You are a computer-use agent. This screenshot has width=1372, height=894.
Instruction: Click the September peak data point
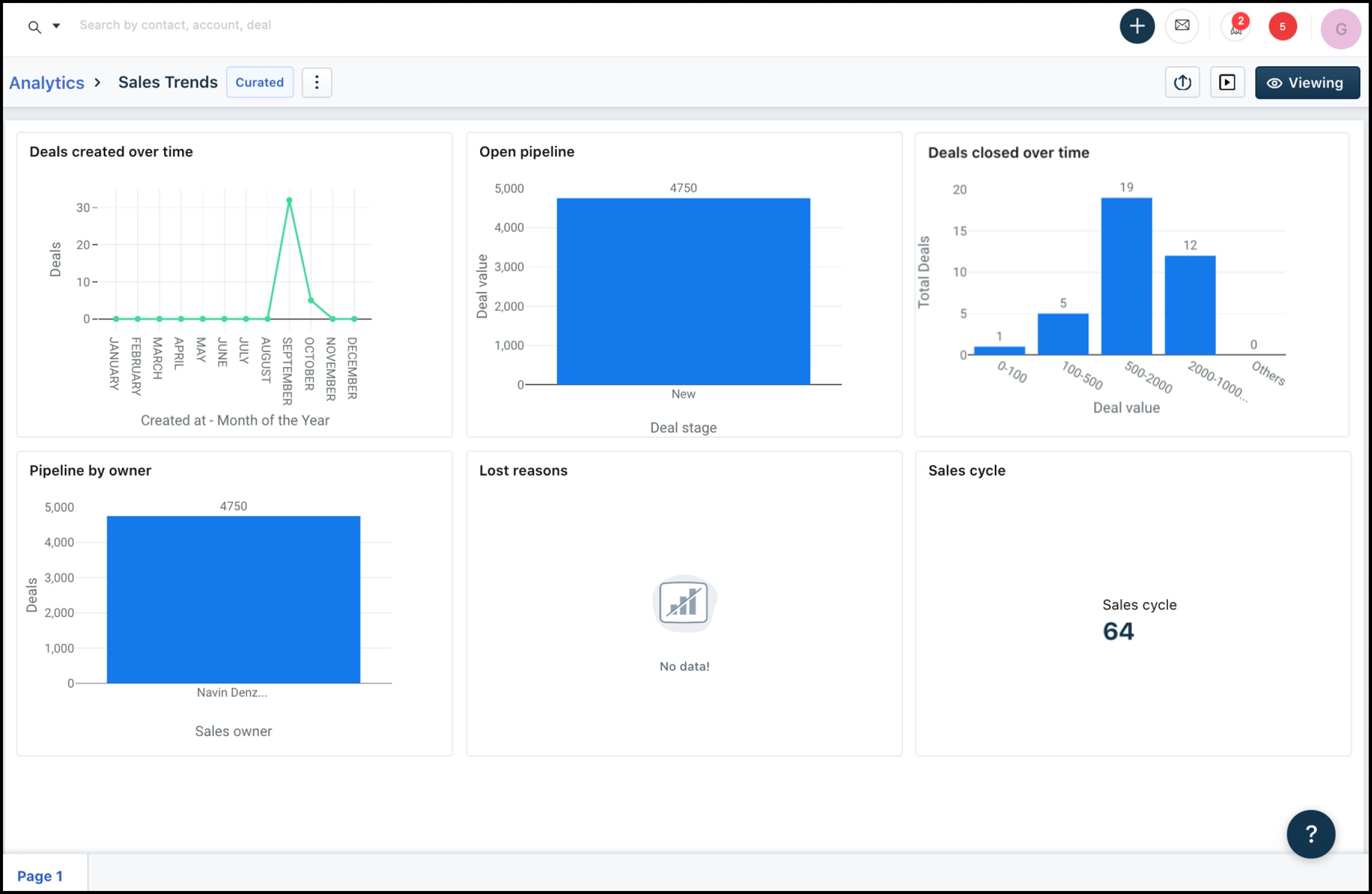pos(289,200)
